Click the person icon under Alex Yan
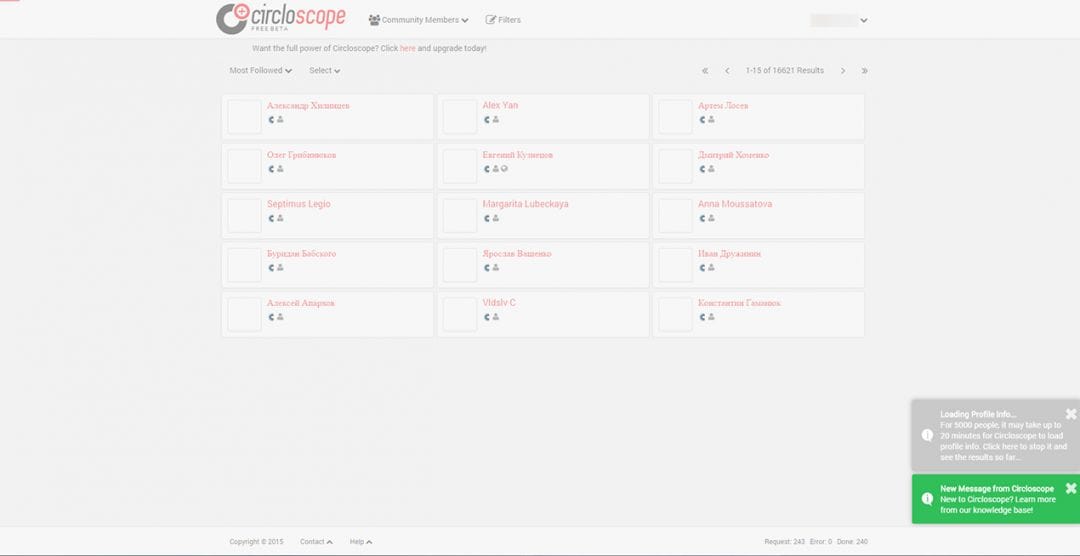 coord(495,120)
